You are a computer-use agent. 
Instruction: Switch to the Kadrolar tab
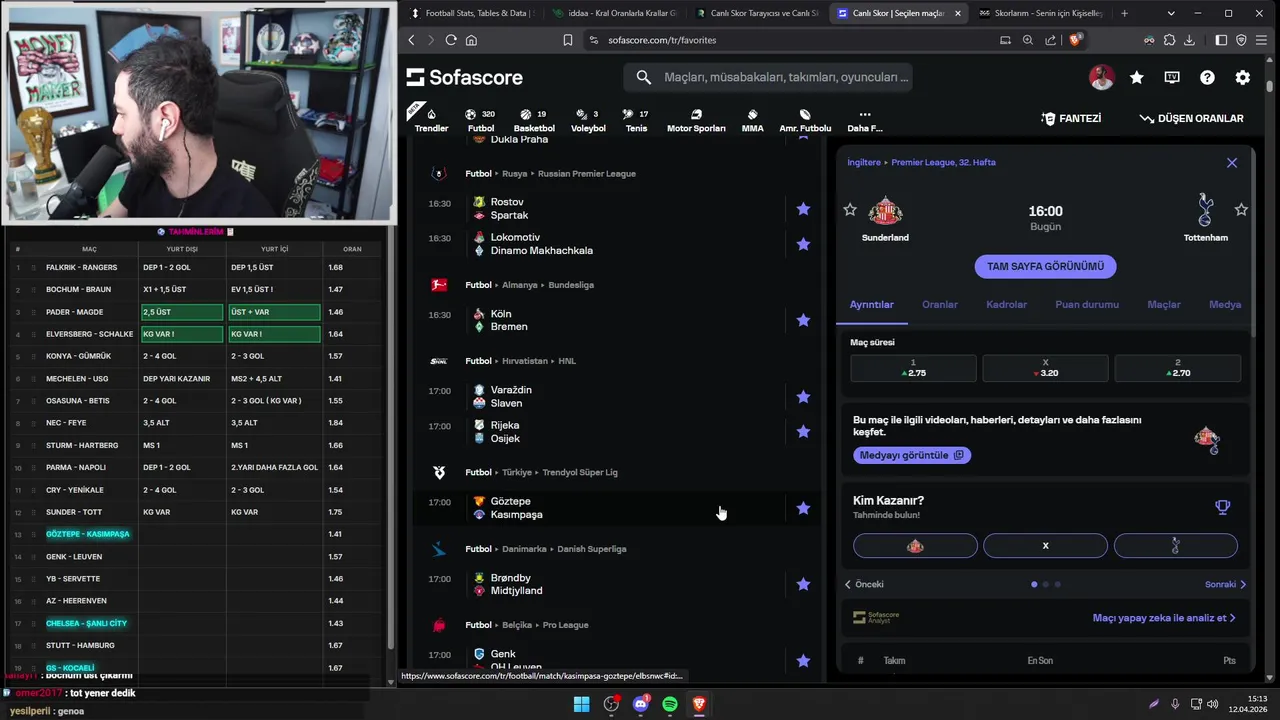tap(1006, 304)
